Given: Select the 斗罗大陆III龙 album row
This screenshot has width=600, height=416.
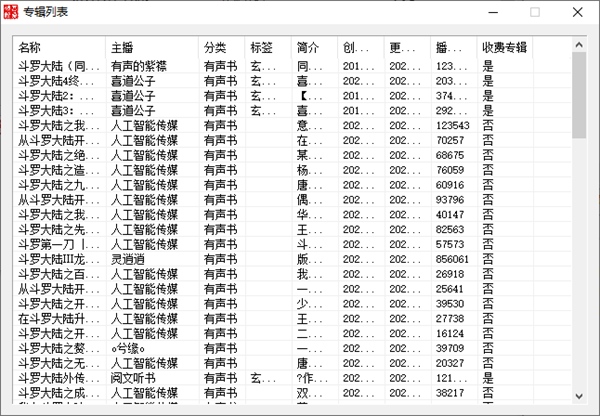Looking at the screenshot, I should 59,259.
